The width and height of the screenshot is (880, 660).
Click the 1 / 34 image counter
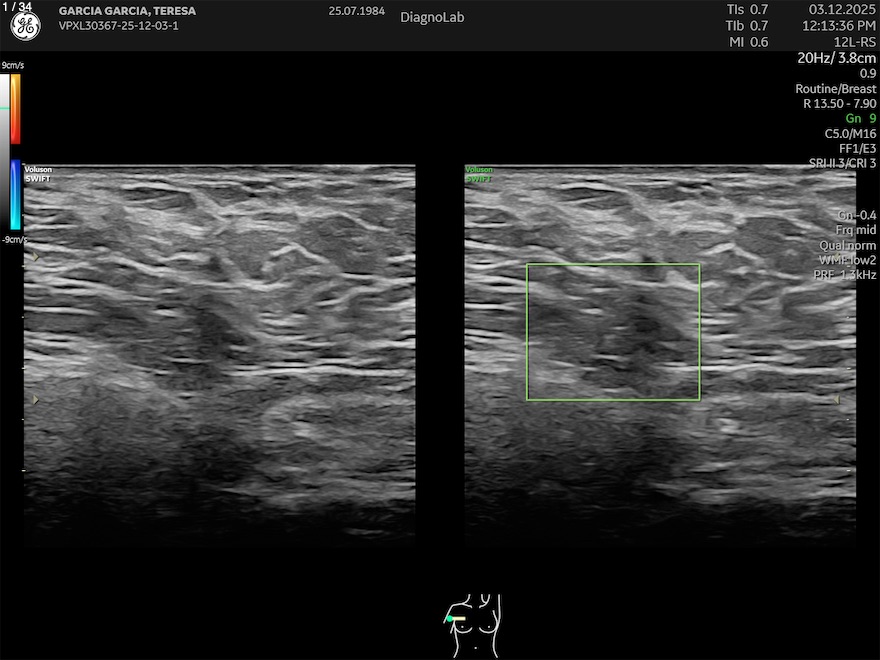17,7
